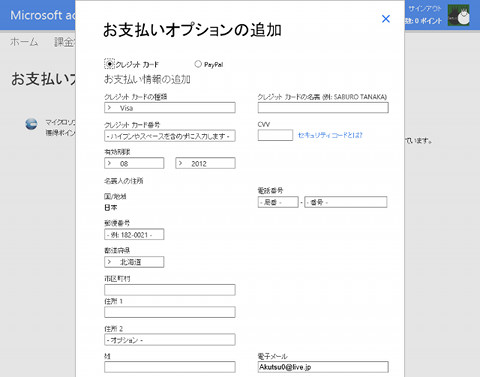Click the 姓 last name field
This screenshot has height=377, width=480.
[x=170, y=367]
